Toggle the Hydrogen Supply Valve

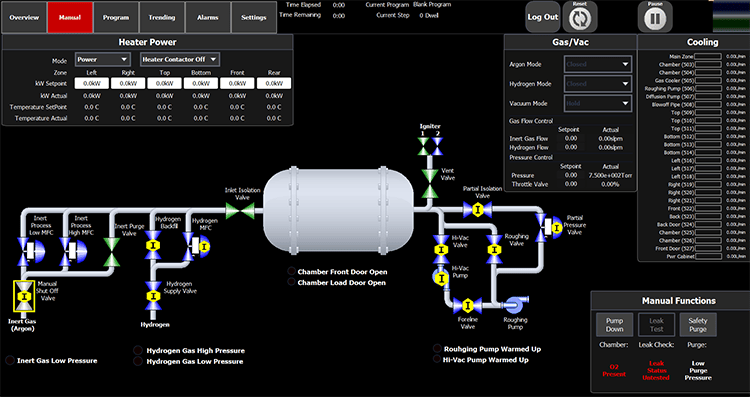point(153,296)
